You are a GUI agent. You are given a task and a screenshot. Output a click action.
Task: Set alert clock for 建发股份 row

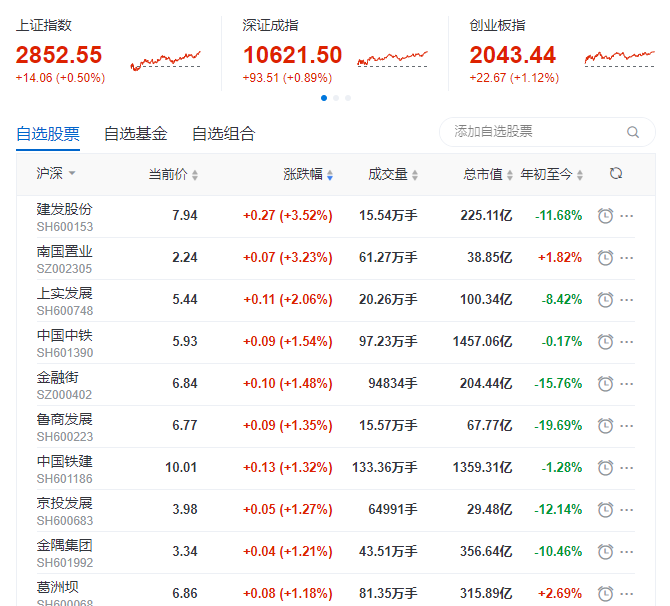click(x=605, y=216)
